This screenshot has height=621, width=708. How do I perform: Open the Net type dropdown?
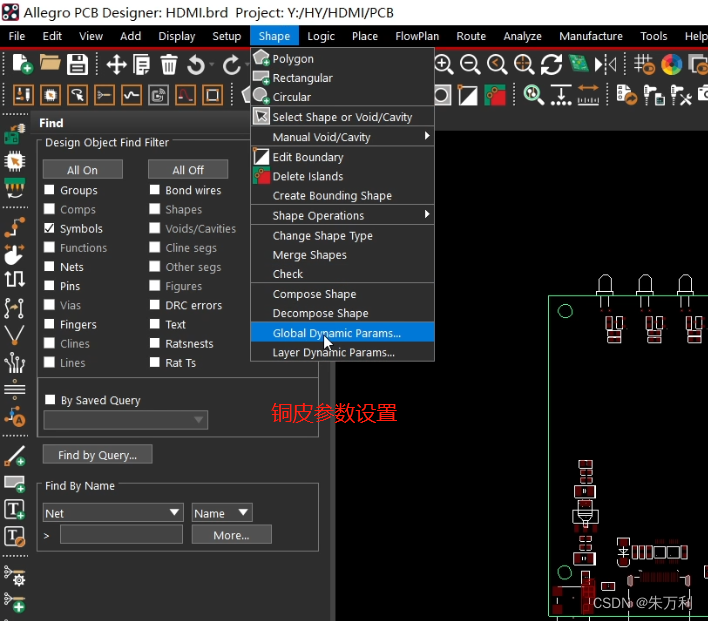(112, 513)
